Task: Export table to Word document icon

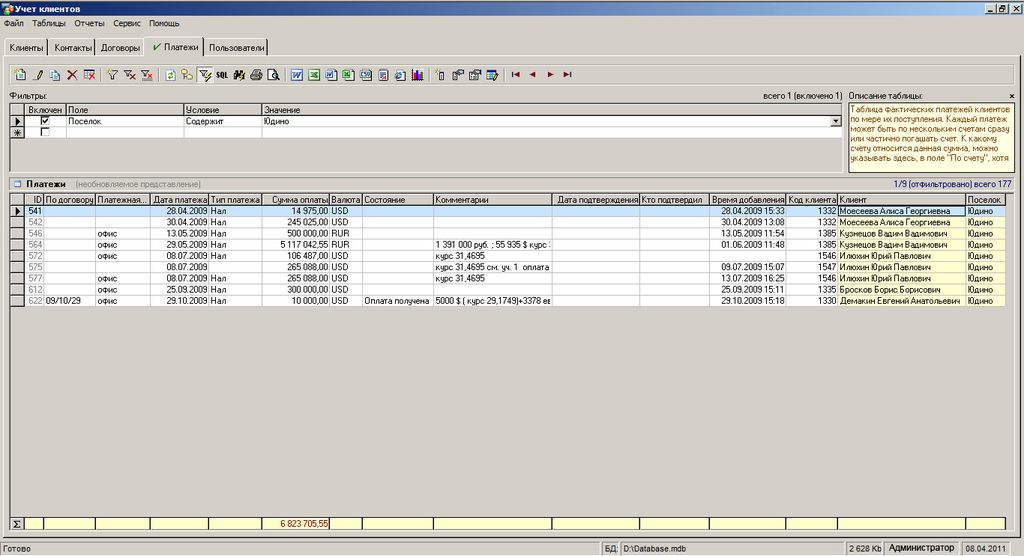Action: (x=297, y=75)
